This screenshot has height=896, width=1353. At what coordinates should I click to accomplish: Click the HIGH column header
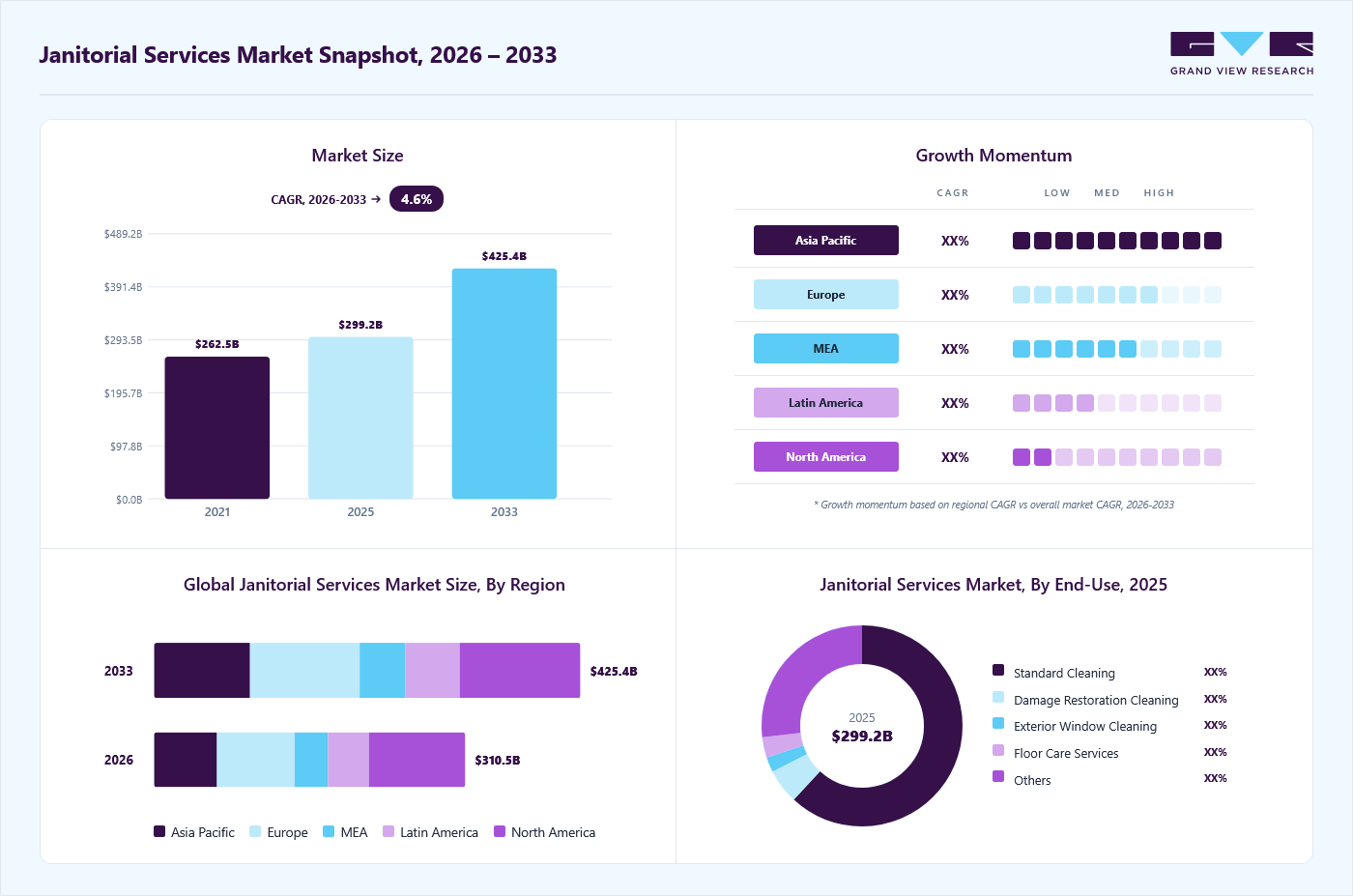pos(1159,192)
